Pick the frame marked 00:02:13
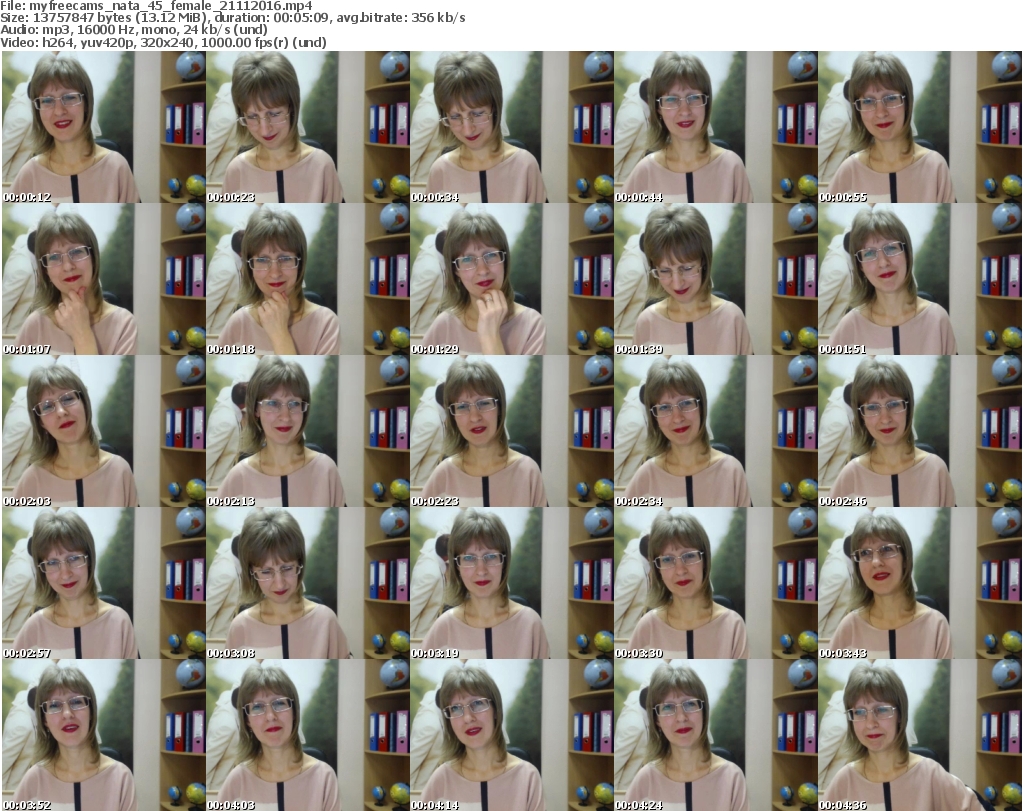1024x811 pixels. pyautogui.click(x=308, y=431)
